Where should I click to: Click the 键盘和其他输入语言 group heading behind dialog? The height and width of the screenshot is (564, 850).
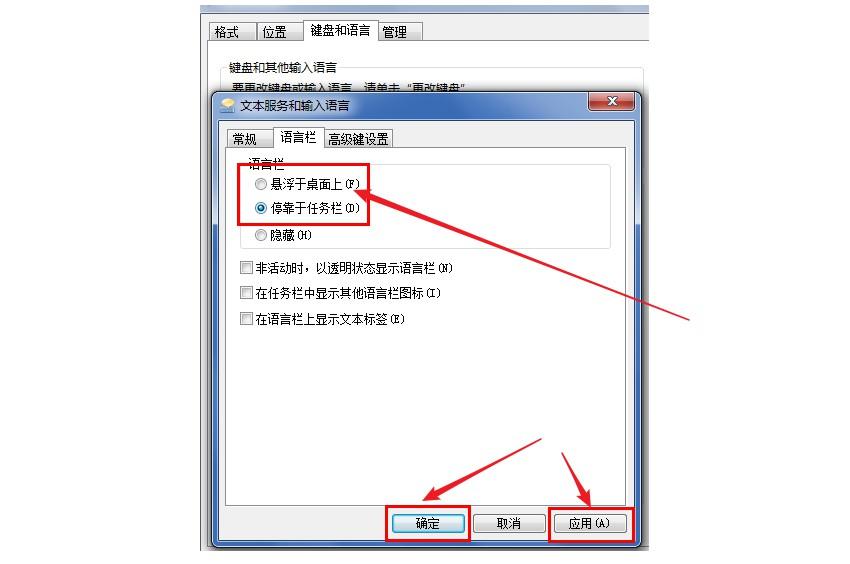(283, 68)
